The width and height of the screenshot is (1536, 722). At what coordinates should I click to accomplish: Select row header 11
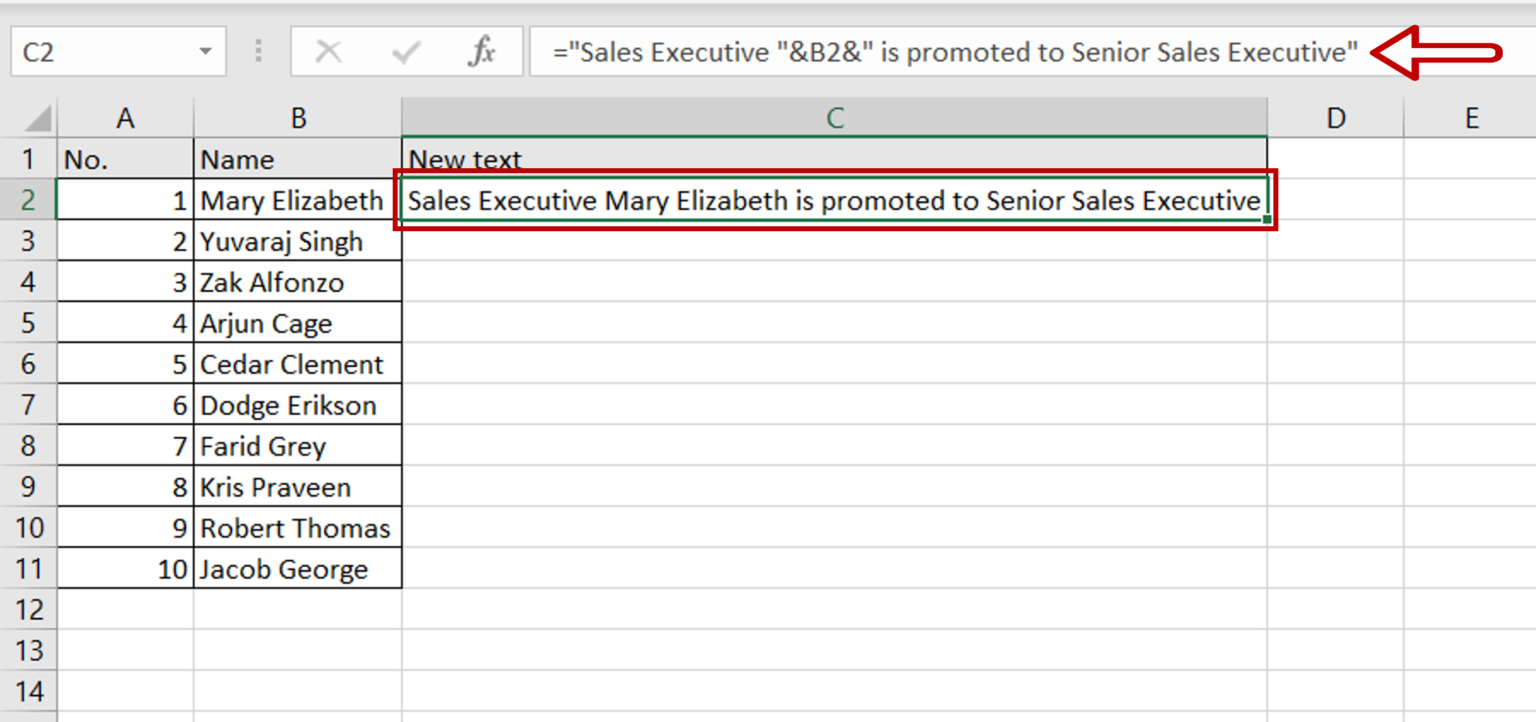click(x=30, y=568)
